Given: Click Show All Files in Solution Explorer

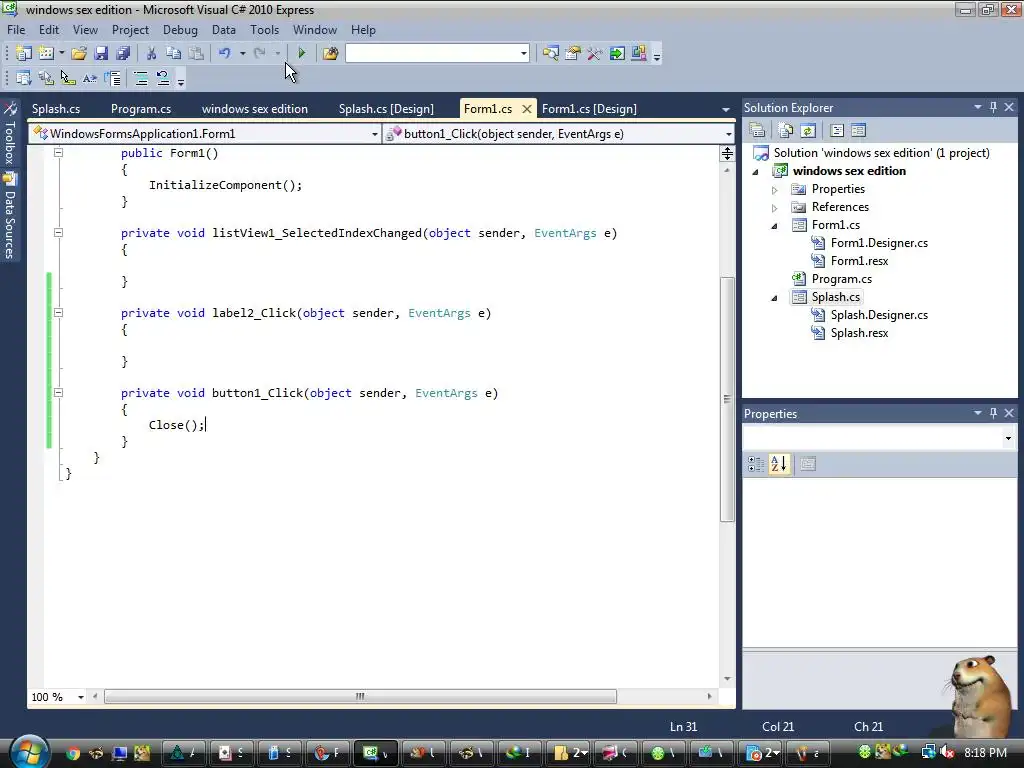Looking at the screenshot, I should coord(786,130).
